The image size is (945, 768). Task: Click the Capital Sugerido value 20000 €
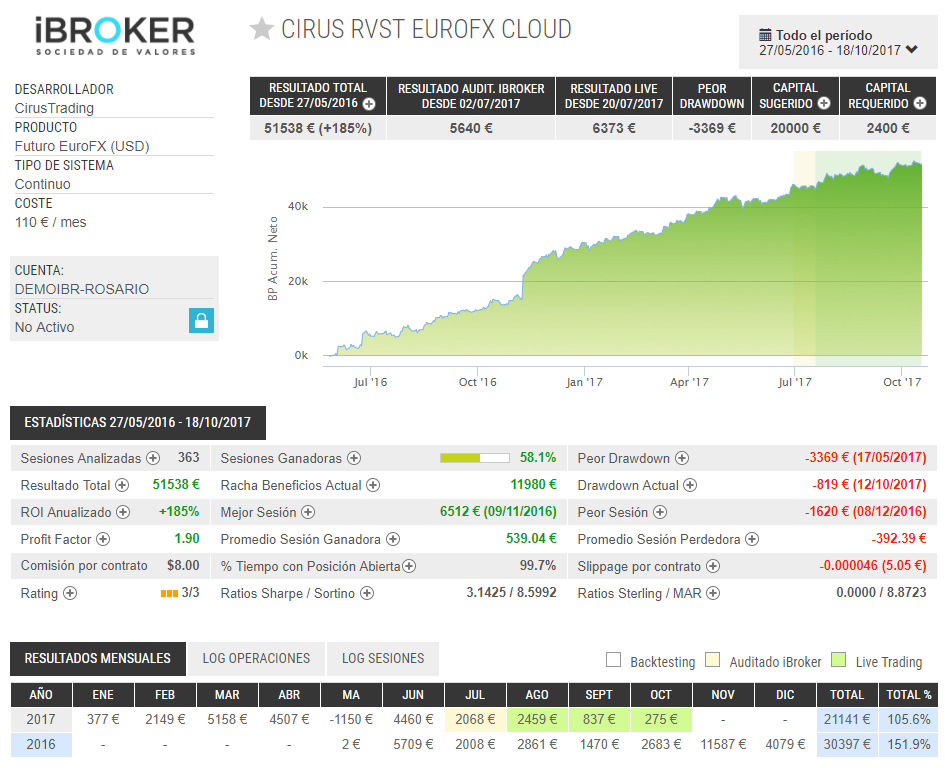click(x=795, y=128)
